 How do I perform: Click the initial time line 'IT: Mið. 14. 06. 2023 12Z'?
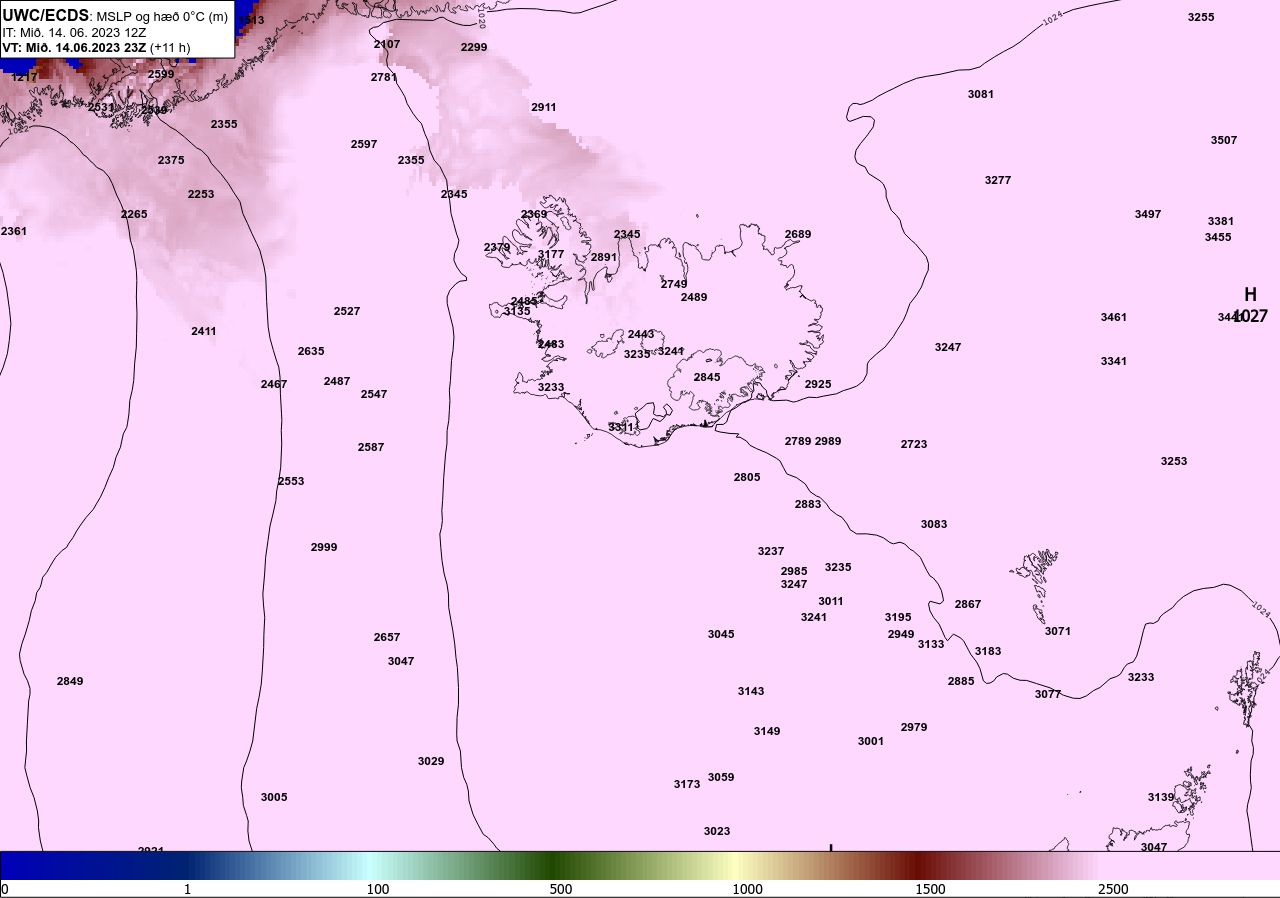click(x=74, y=32)
